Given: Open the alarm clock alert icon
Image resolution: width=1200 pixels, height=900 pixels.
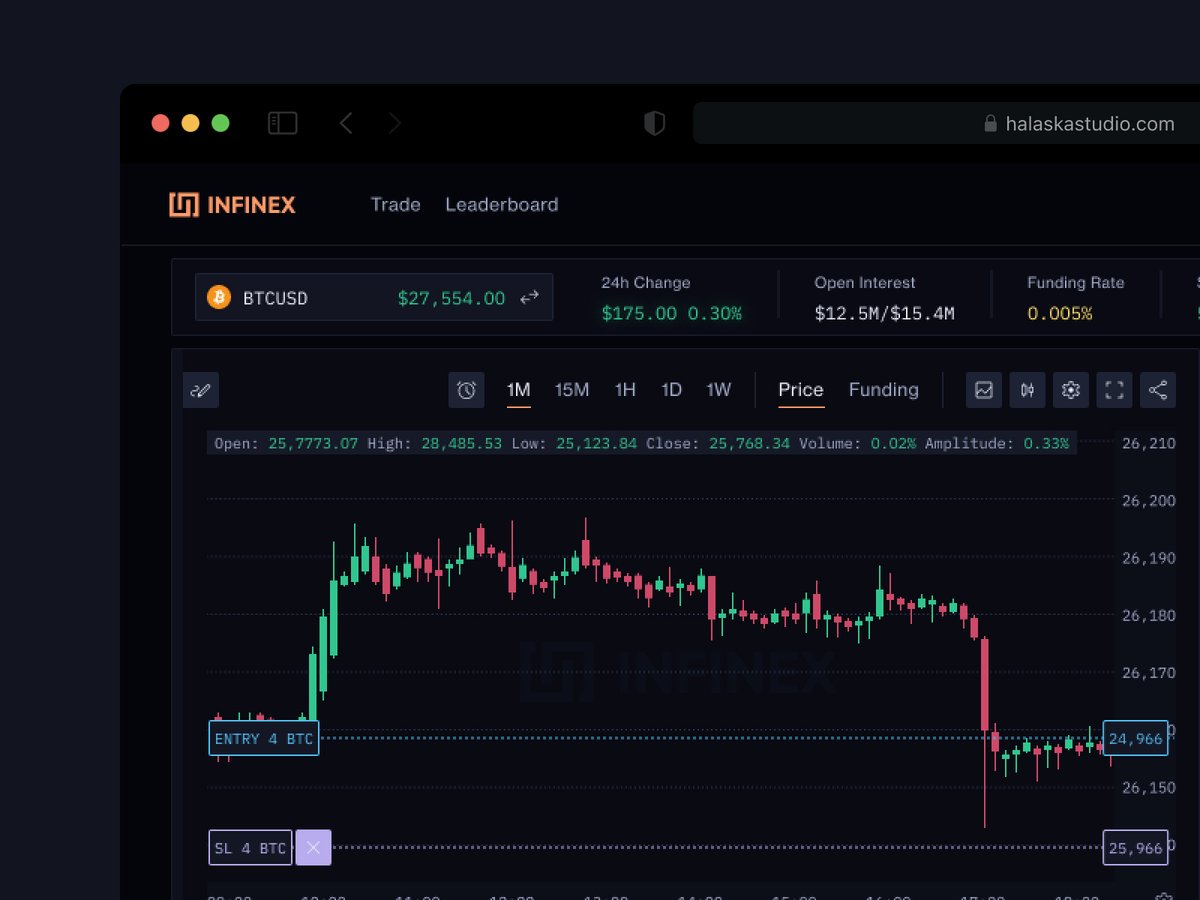Looking at the screenshot, I should click(466, 390).
